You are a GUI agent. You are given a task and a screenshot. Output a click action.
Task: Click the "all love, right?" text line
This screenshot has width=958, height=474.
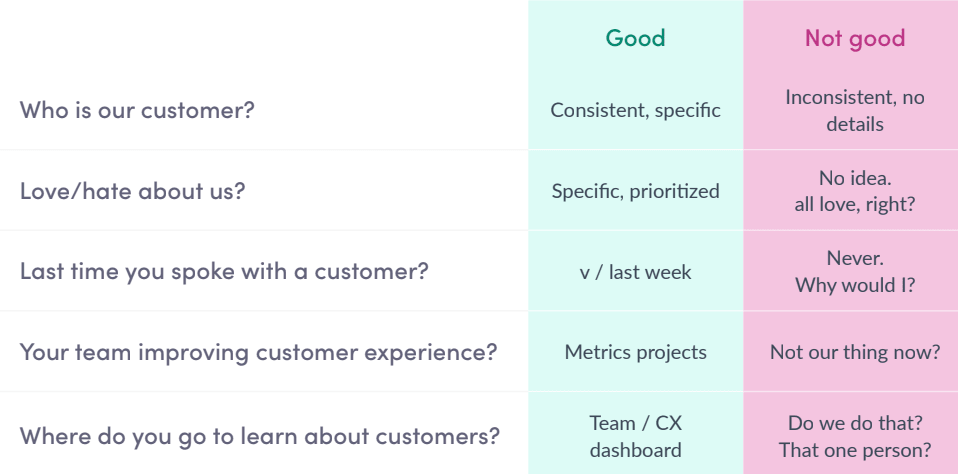click(x=854, y=204)
